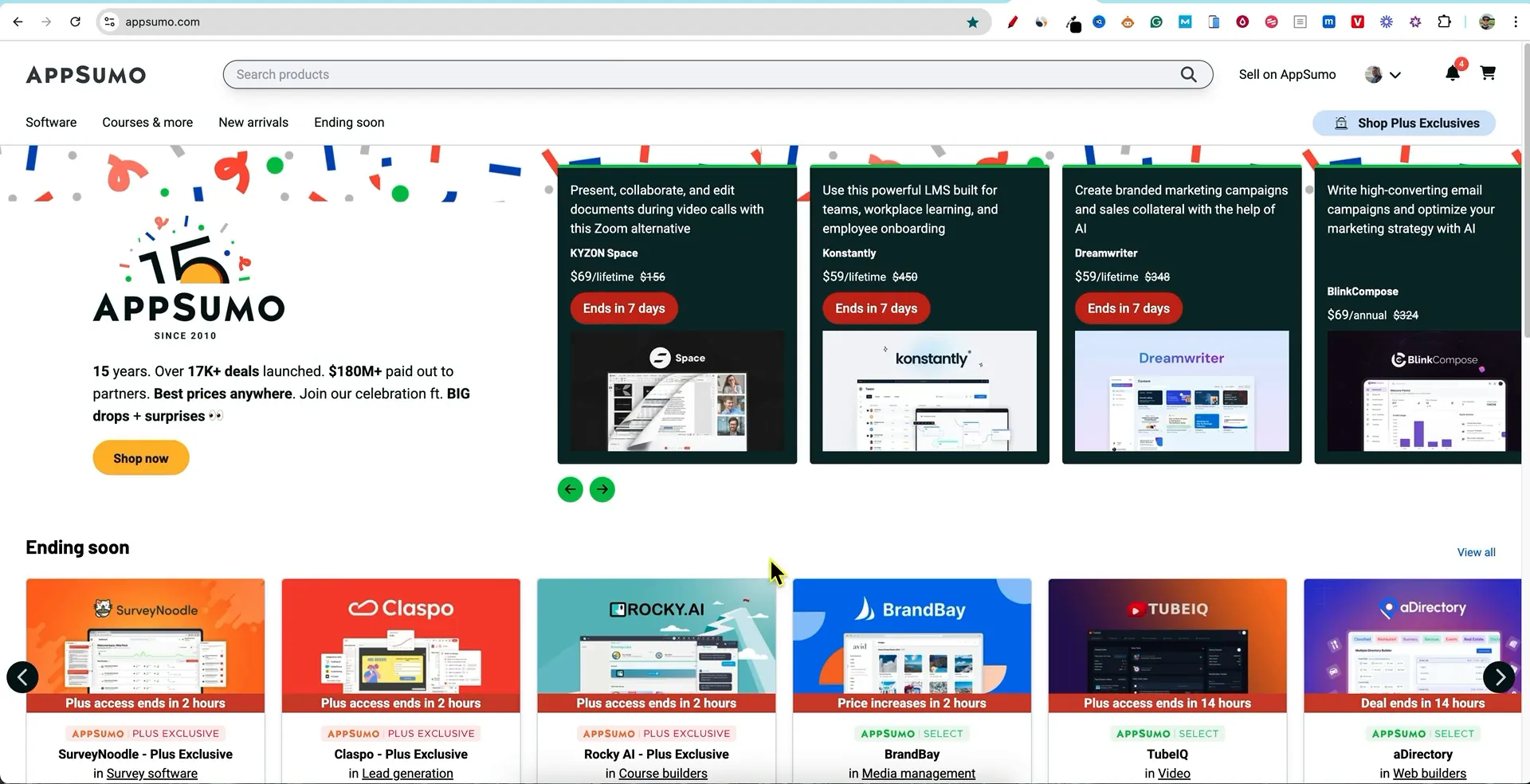
Task: Click the Shop now button
Action: pyautogui.click(x=141, y=458)
